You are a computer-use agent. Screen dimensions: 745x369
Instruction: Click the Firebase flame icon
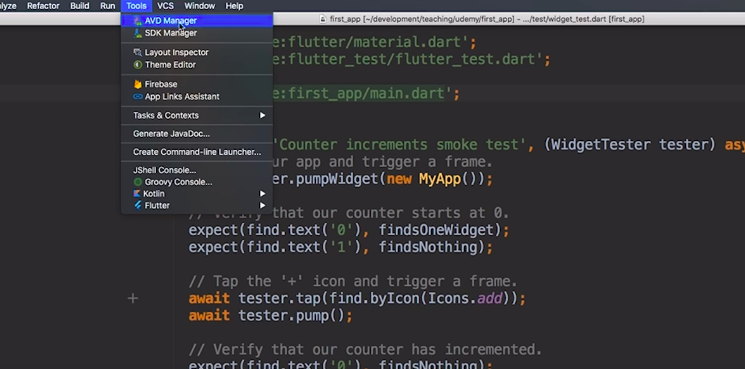point(137,84)
